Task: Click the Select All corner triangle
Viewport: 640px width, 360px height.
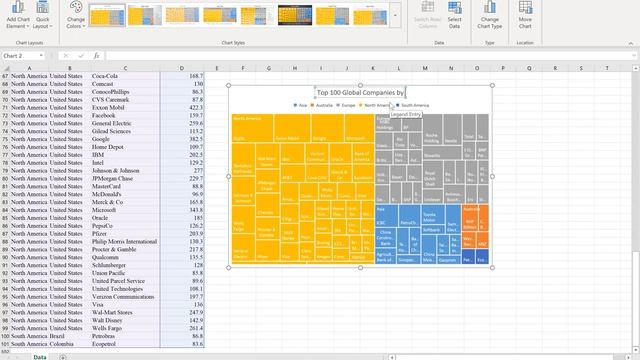Action: pyautogui.click(x=5, y=68)
